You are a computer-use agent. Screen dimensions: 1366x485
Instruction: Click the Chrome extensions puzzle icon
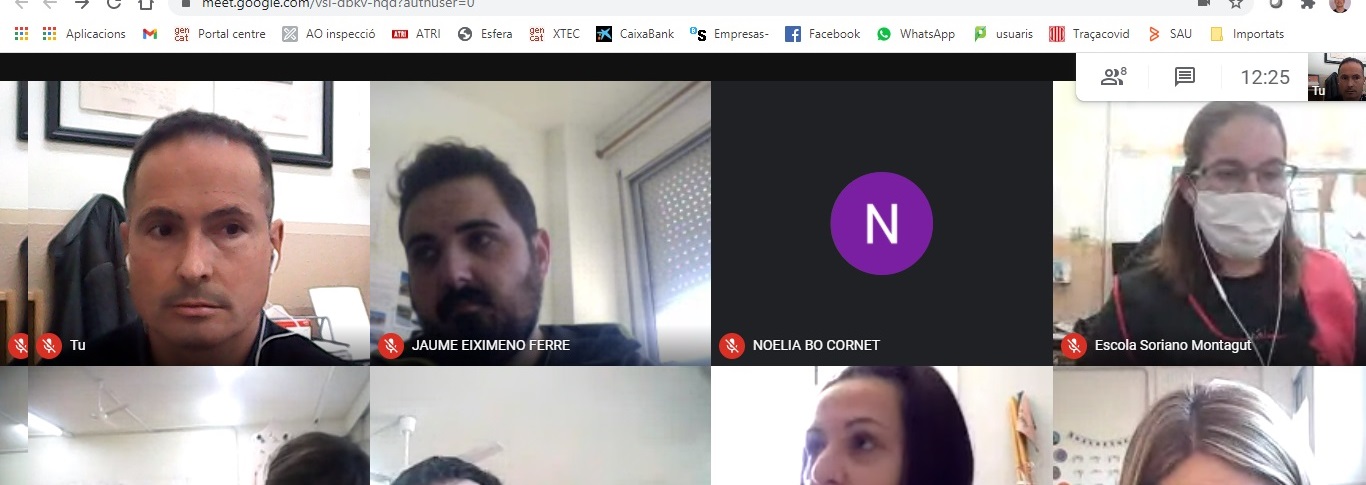(1307, 4)
